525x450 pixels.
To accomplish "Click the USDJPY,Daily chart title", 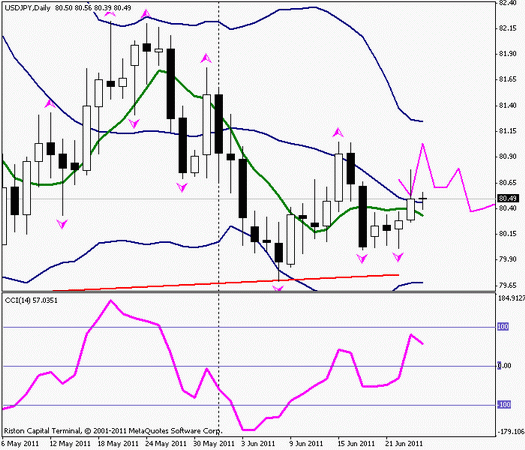I will click(x=27, y=8).
